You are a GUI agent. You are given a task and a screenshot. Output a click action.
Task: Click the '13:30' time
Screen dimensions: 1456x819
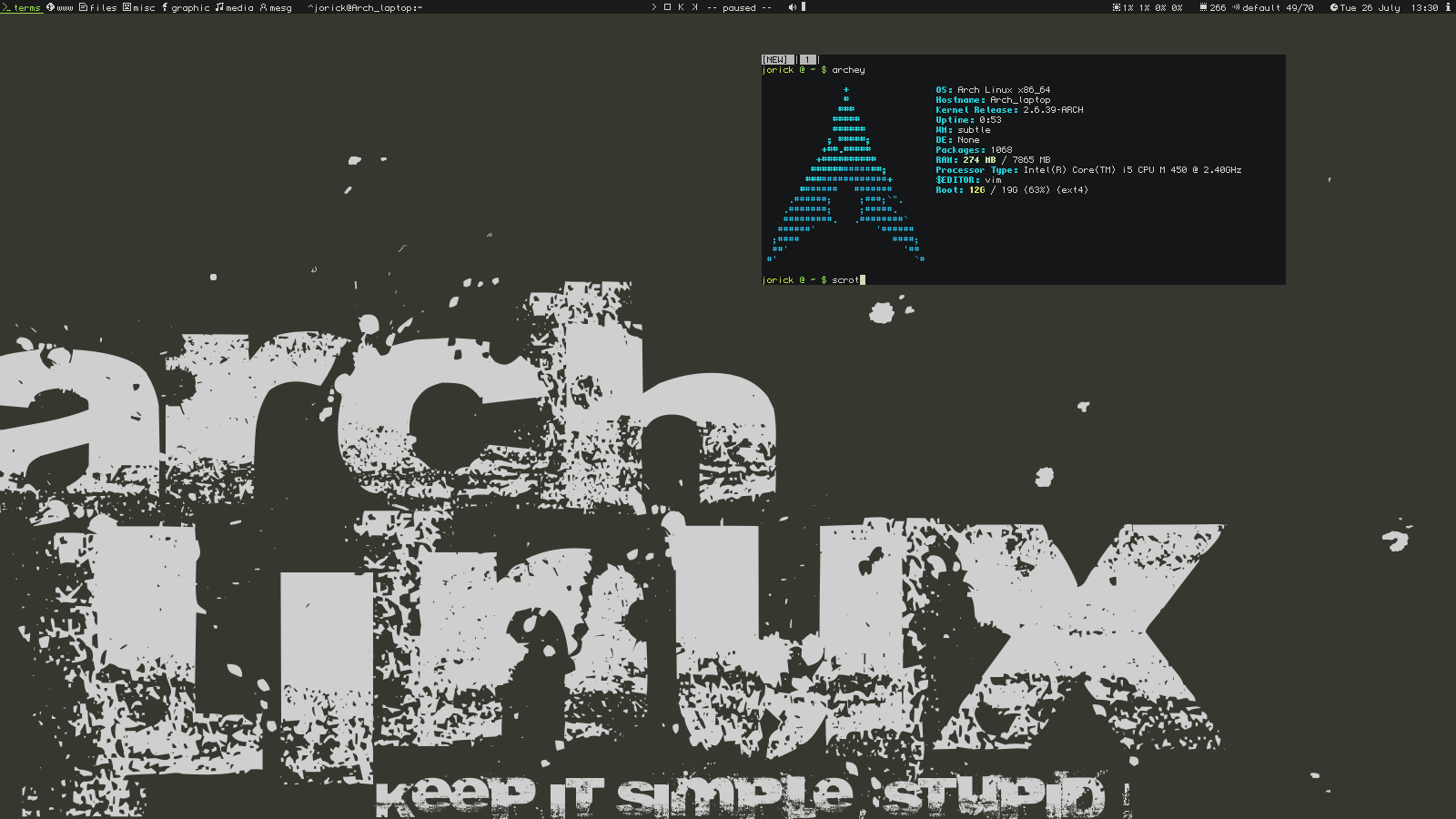tap(1425, 7)
